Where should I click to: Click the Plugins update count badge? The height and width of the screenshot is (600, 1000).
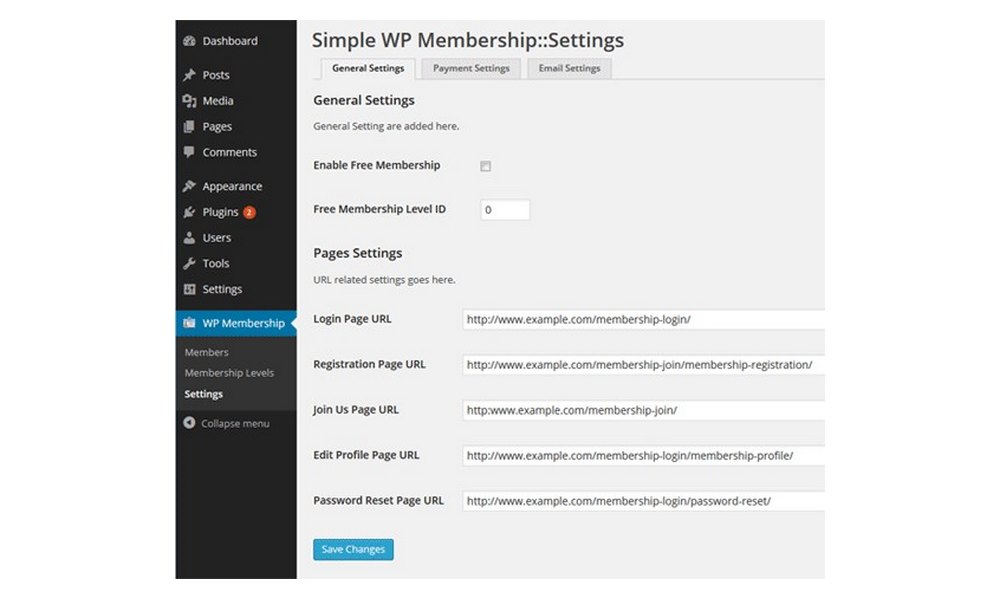[x=249, y=212]
